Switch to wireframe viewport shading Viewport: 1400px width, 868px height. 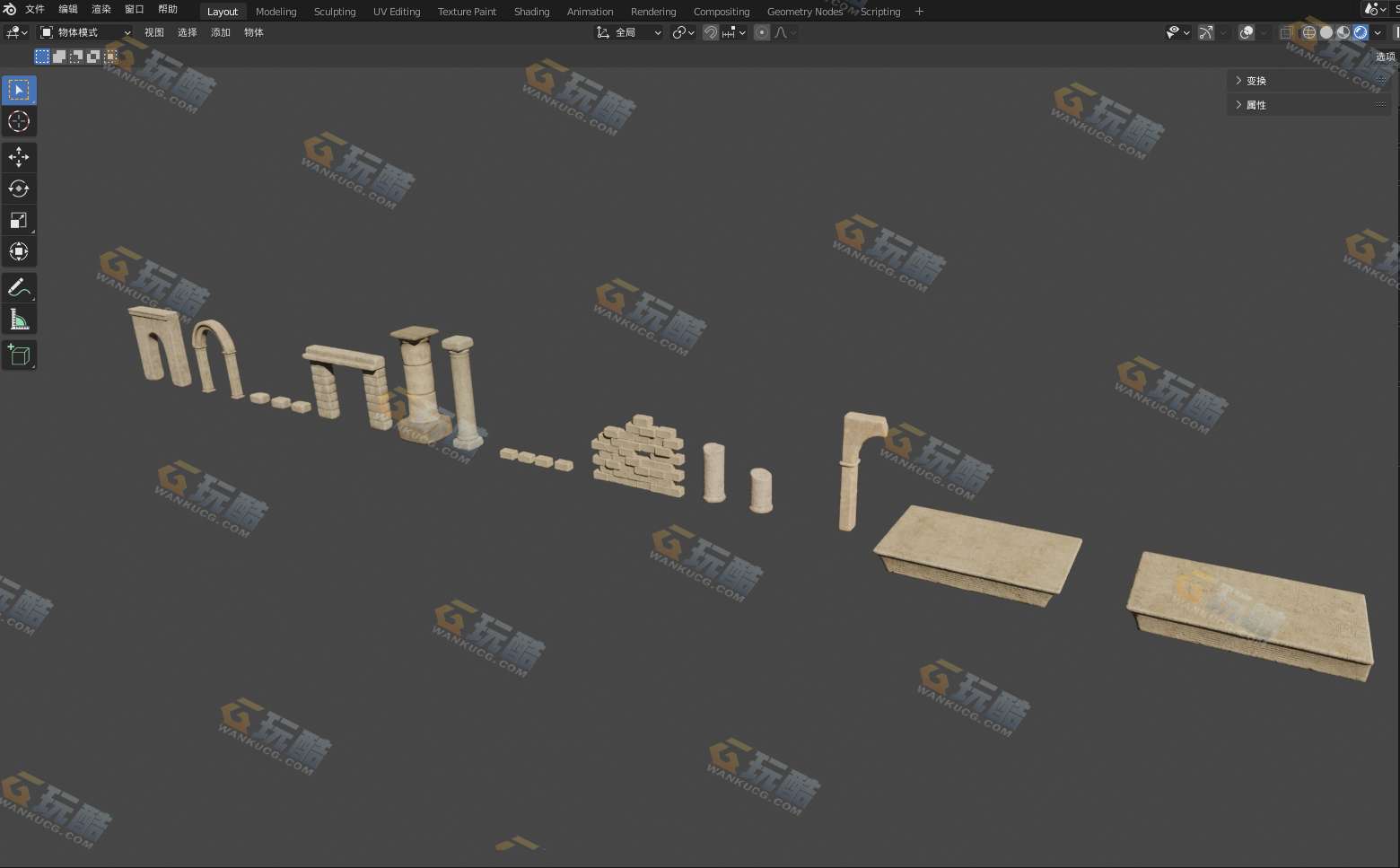click(x=1309, y=32)
